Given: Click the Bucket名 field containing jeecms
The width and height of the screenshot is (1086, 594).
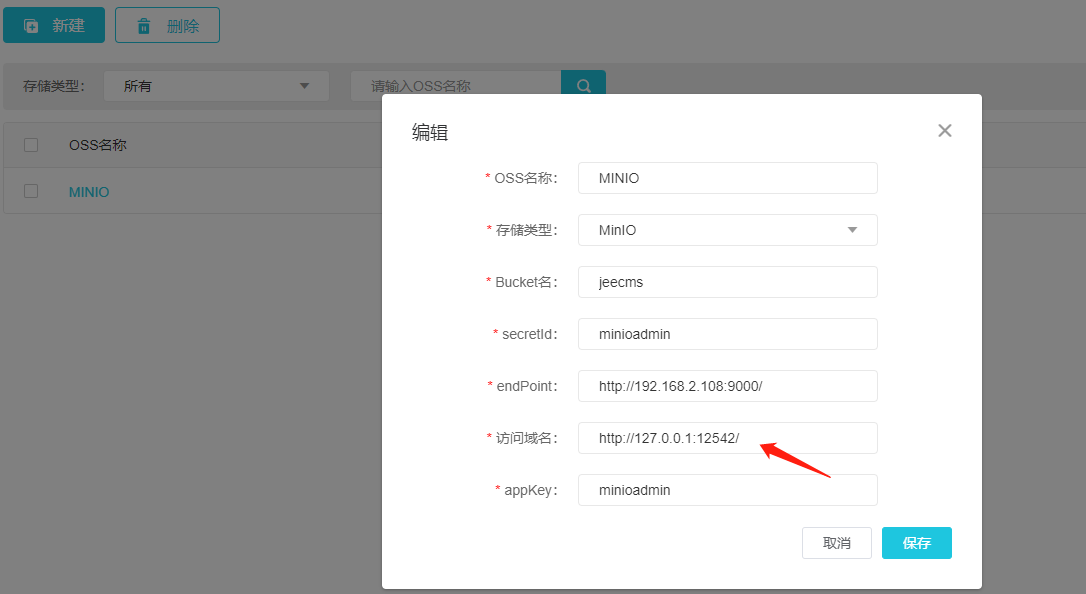Looking at the screenshot, I should pos(728,282).
